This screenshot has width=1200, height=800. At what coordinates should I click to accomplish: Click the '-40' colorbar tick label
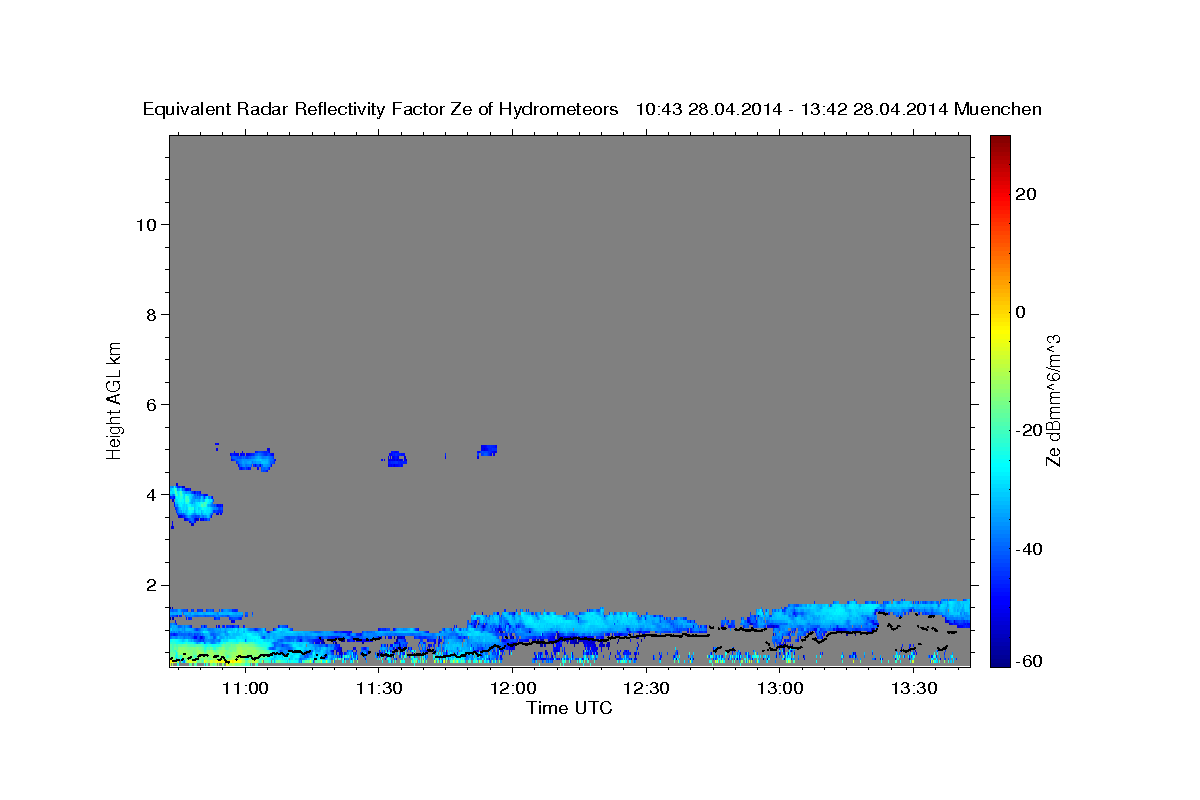(1028, 549)
